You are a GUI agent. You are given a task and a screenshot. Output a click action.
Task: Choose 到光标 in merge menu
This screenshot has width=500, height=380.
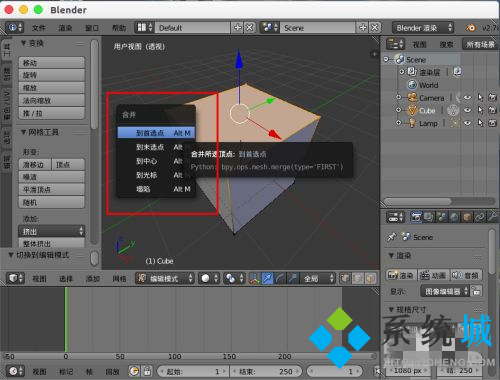[x=156, y=175]
